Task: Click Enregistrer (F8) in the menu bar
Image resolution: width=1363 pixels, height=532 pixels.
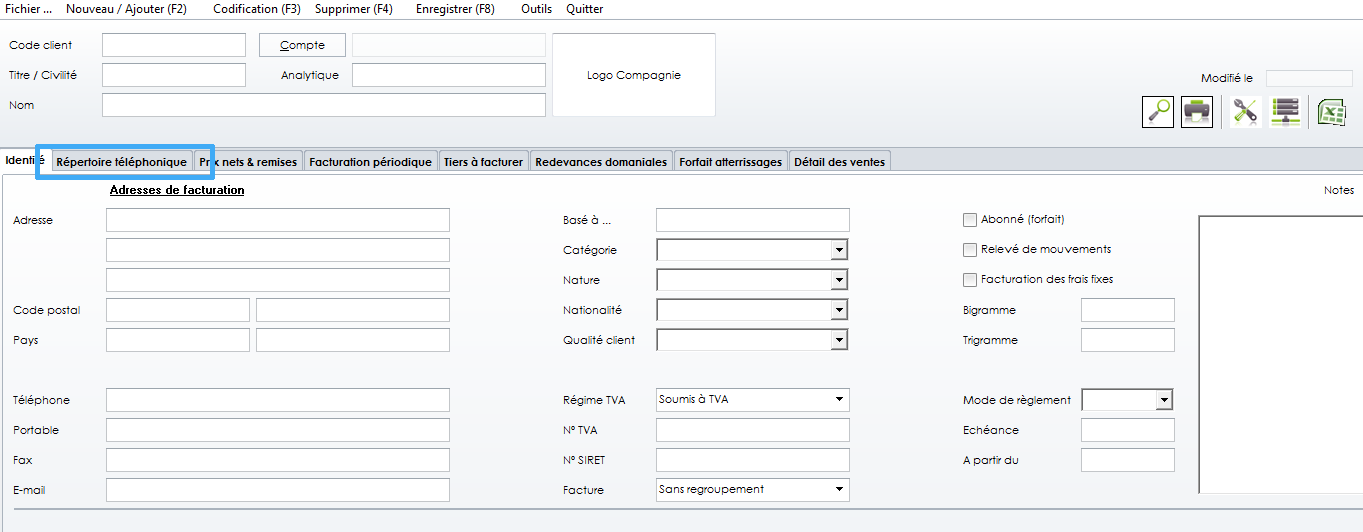Action: [x=455, y=9]
